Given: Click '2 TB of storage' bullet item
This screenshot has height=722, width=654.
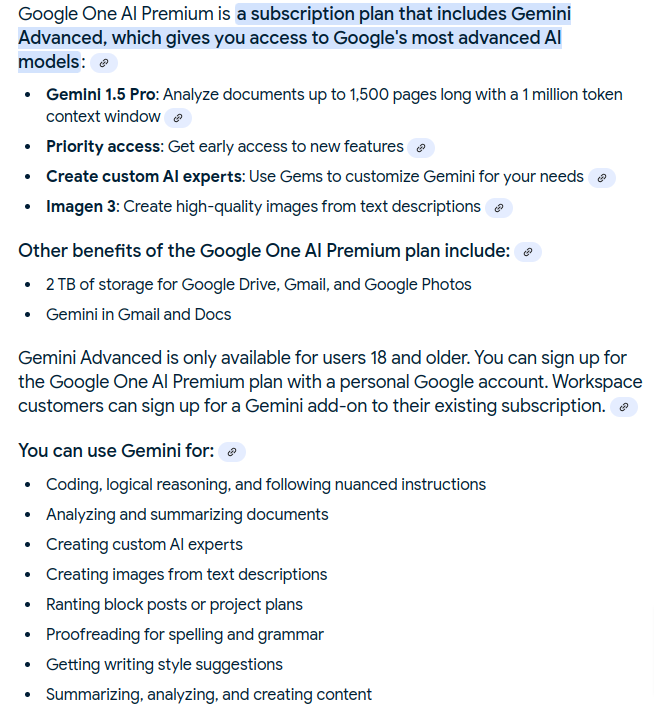Looking at the screenshot, I should [x=258, y=285].
